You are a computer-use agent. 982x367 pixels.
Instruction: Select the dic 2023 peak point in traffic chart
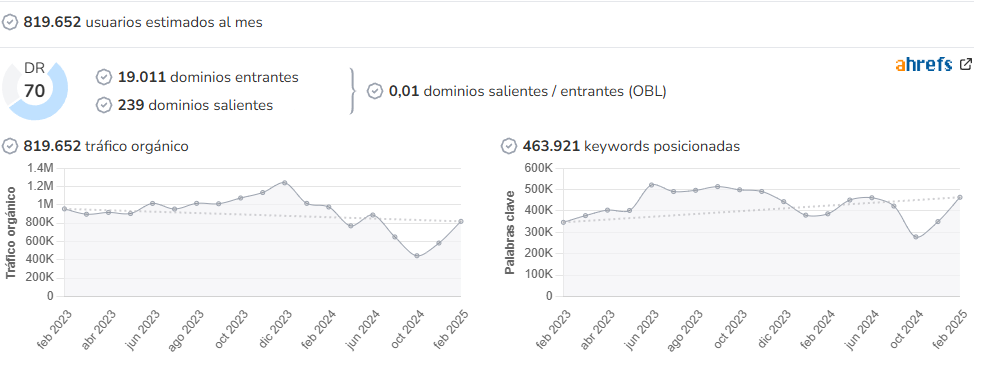coord(284,183)
